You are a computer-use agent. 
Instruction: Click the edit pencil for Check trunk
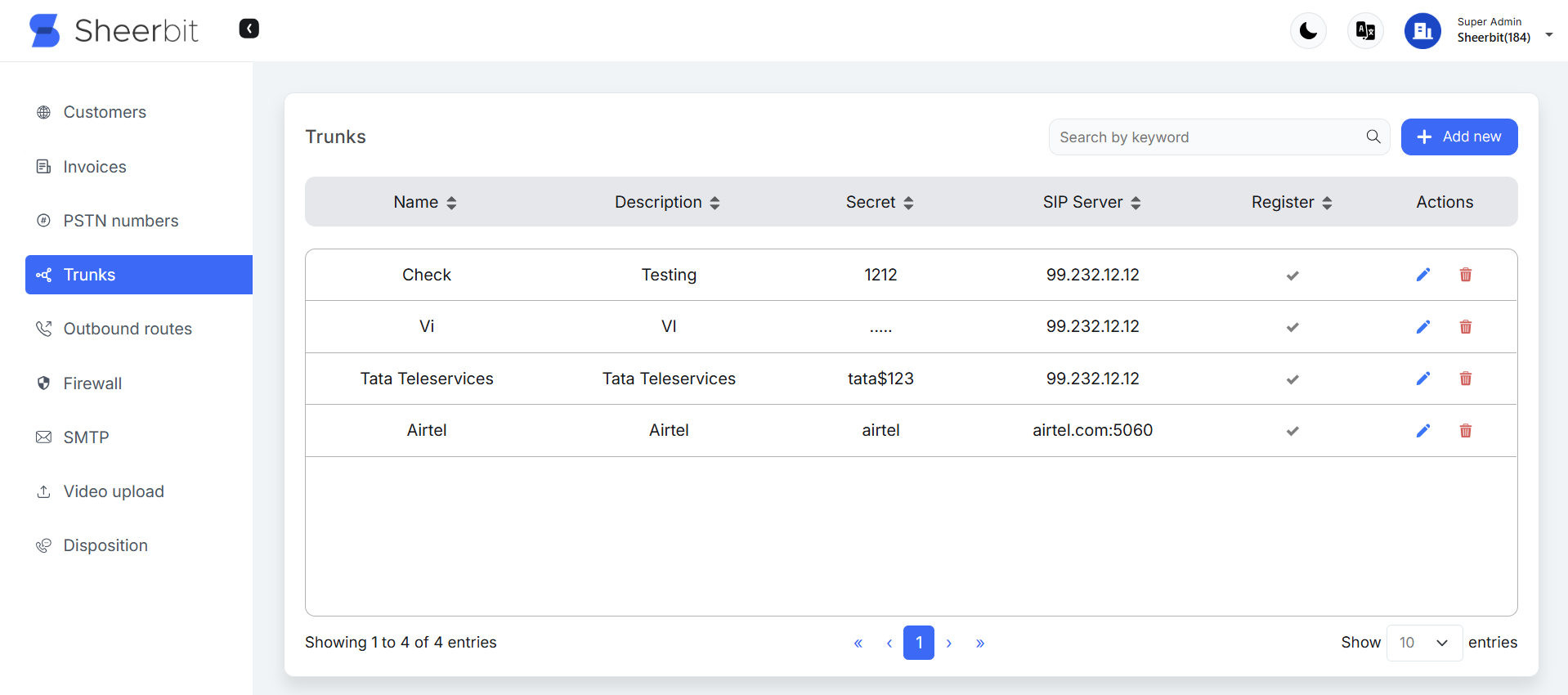coord(1422,275)
